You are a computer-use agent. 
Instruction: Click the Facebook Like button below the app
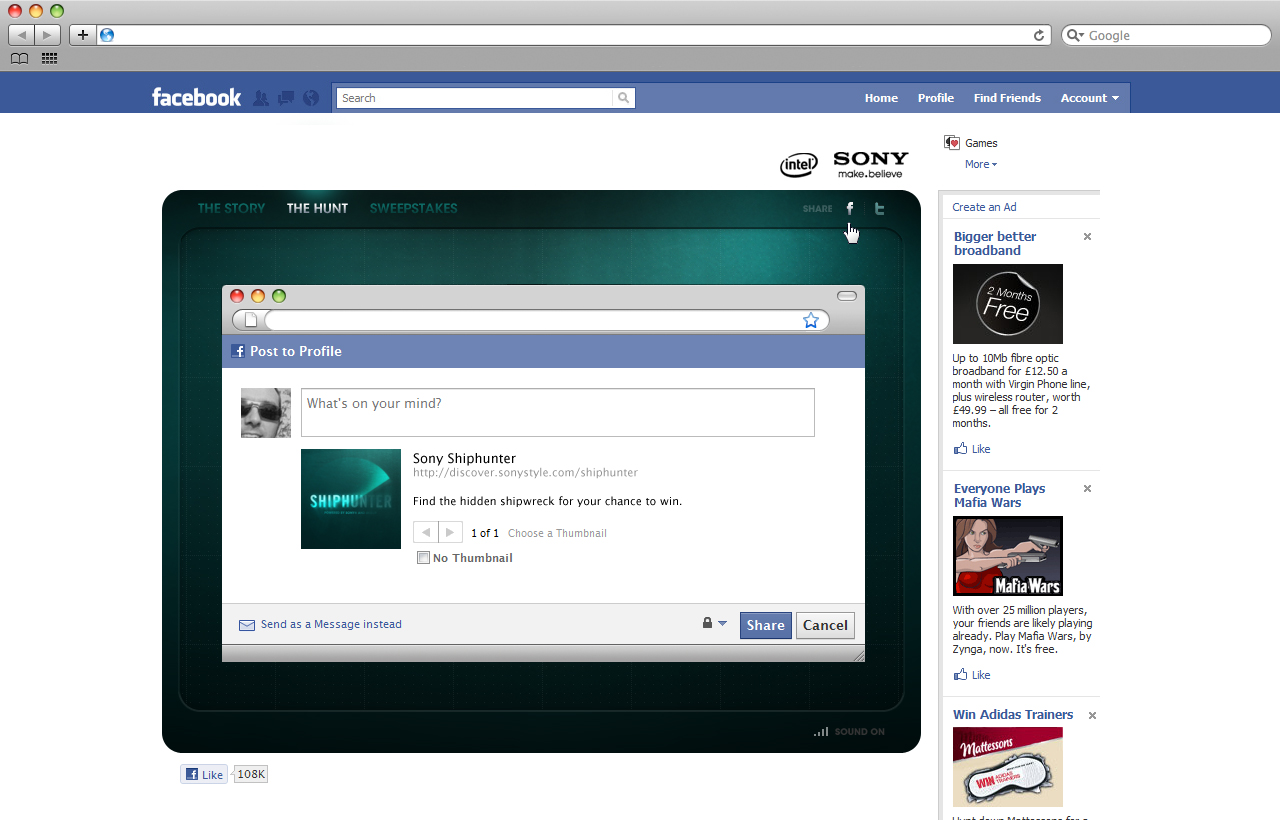(204, 774)
